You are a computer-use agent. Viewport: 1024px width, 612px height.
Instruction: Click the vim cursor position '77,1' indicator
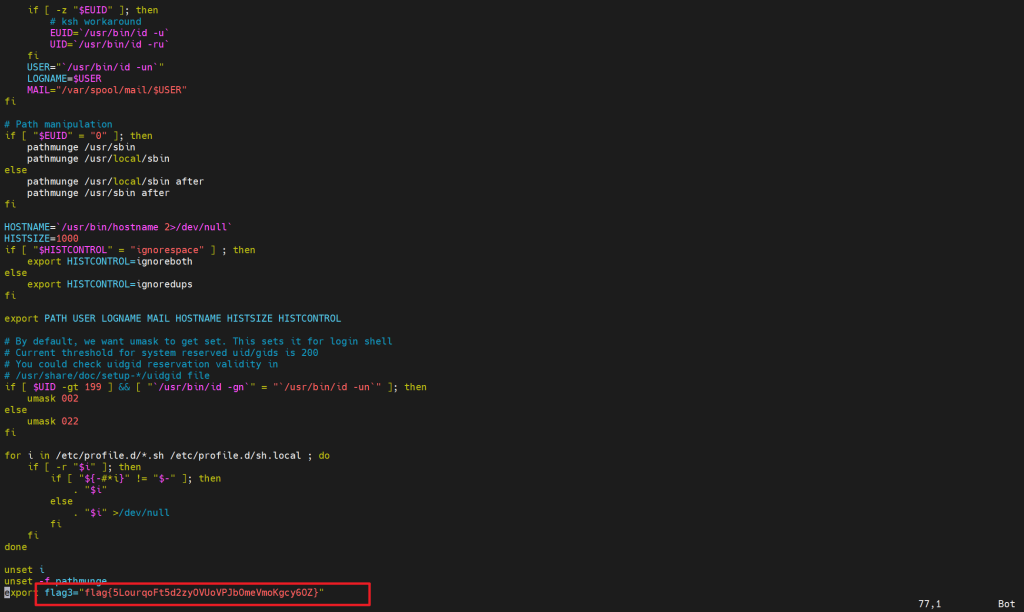[929, 604]
